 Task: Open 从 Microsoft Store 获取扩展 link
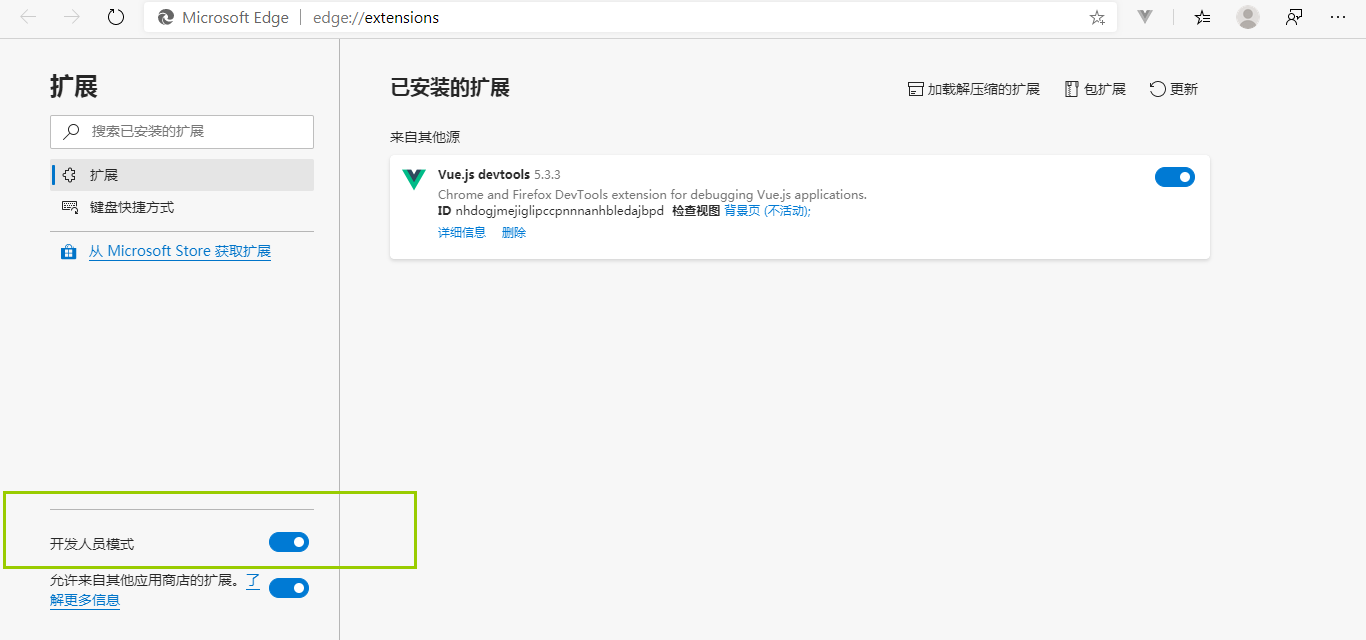[x=180, y=251]
